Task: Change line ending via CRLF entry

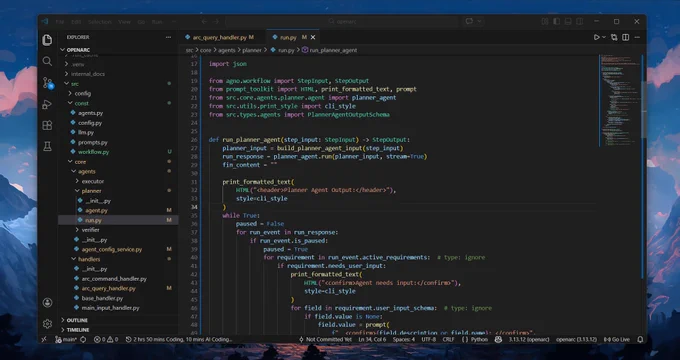Action: [448, 339]
